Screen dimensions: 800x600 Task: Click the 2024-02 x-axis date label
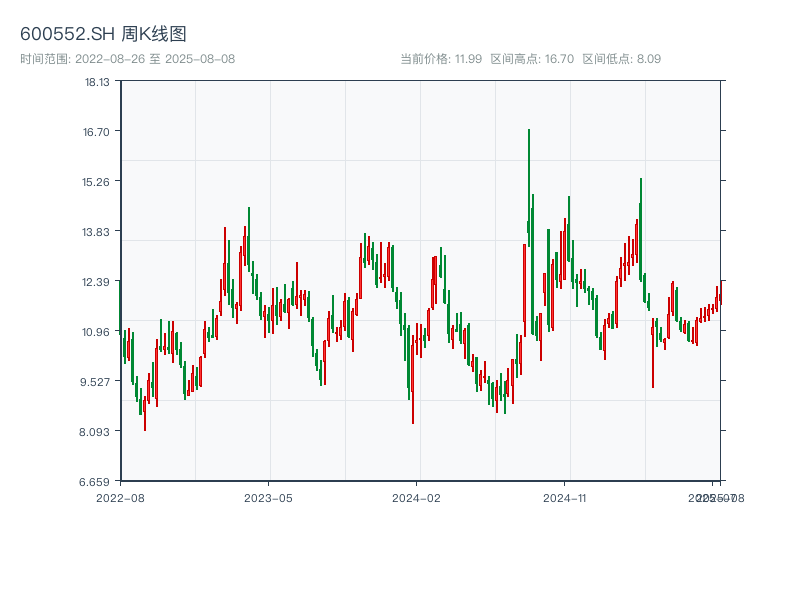[416, 498]
